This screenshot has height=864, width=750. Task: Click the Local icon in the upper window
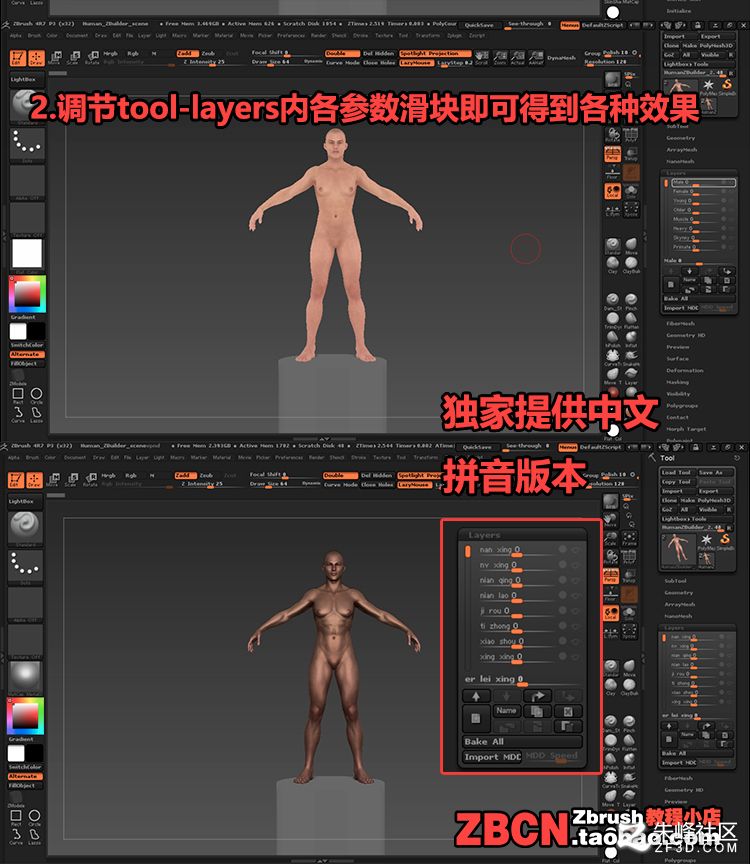point(612,191)
